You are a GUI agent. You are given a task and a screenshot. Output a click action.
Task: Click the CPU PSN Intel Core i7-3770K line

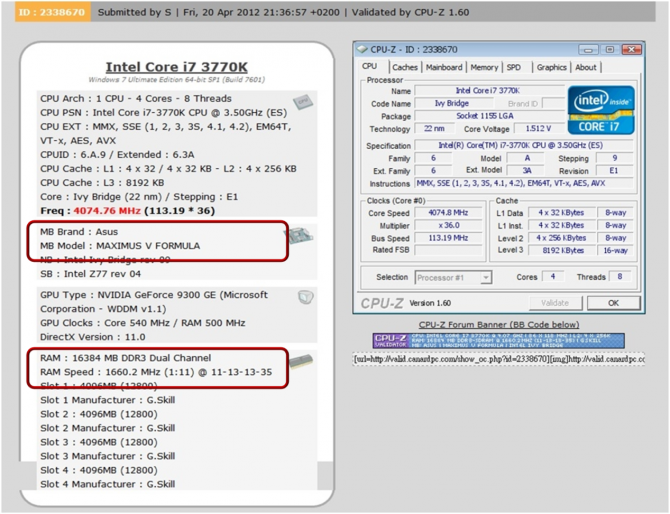coord(164,113)
